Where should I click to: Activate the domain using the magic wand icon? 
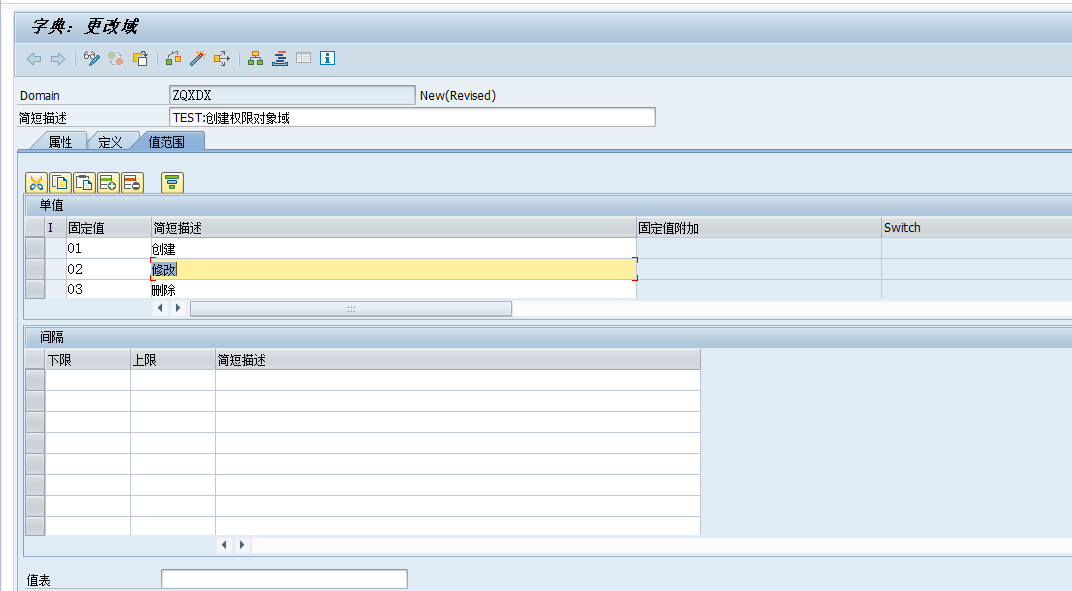[194, 58]
